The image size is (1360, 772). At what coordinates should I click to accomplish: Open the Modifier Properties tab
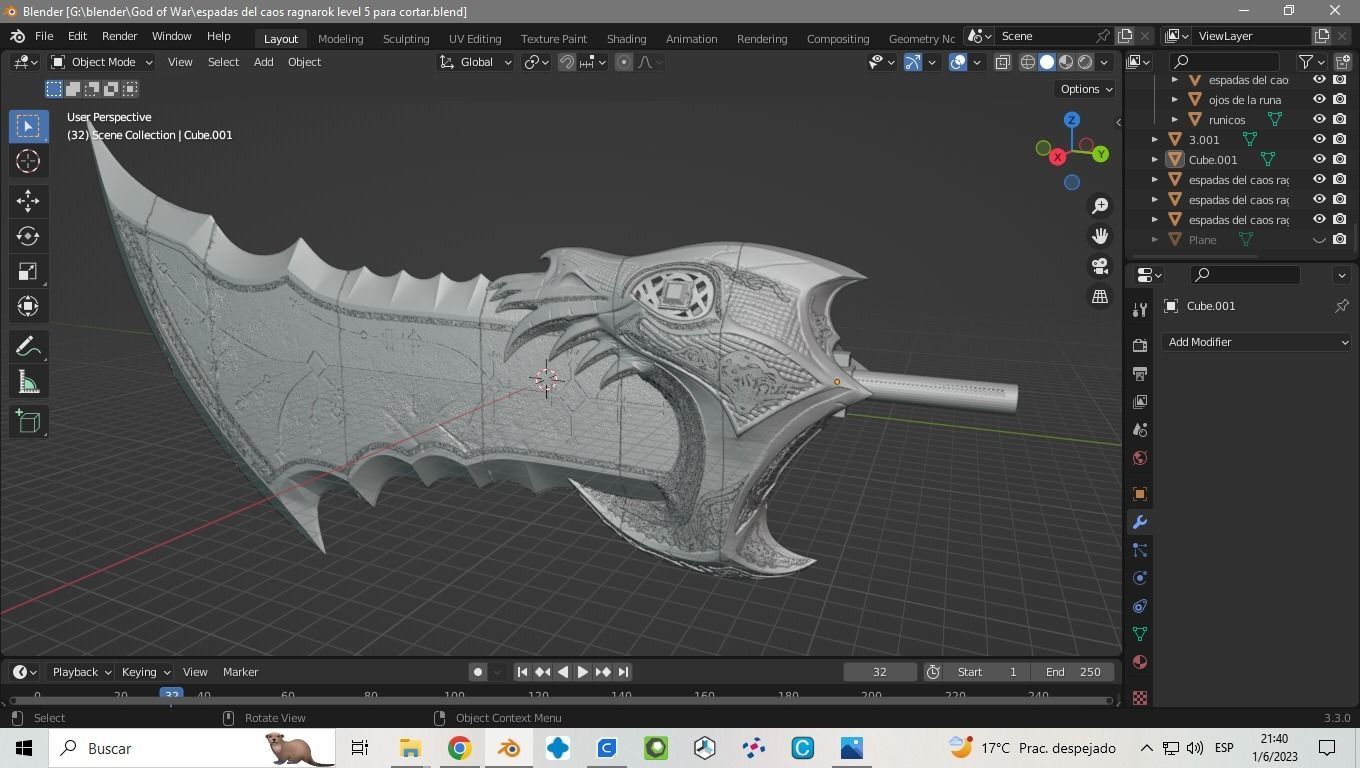point(1139,521)
